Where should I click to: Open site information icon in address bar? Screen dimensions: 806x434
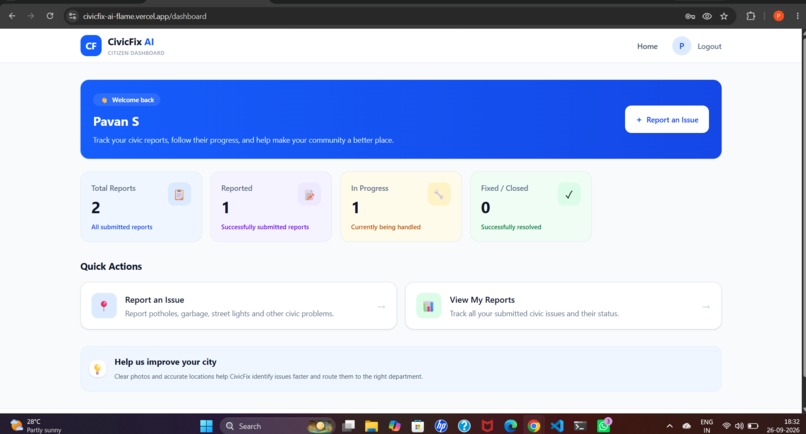(x=72, y=16)
